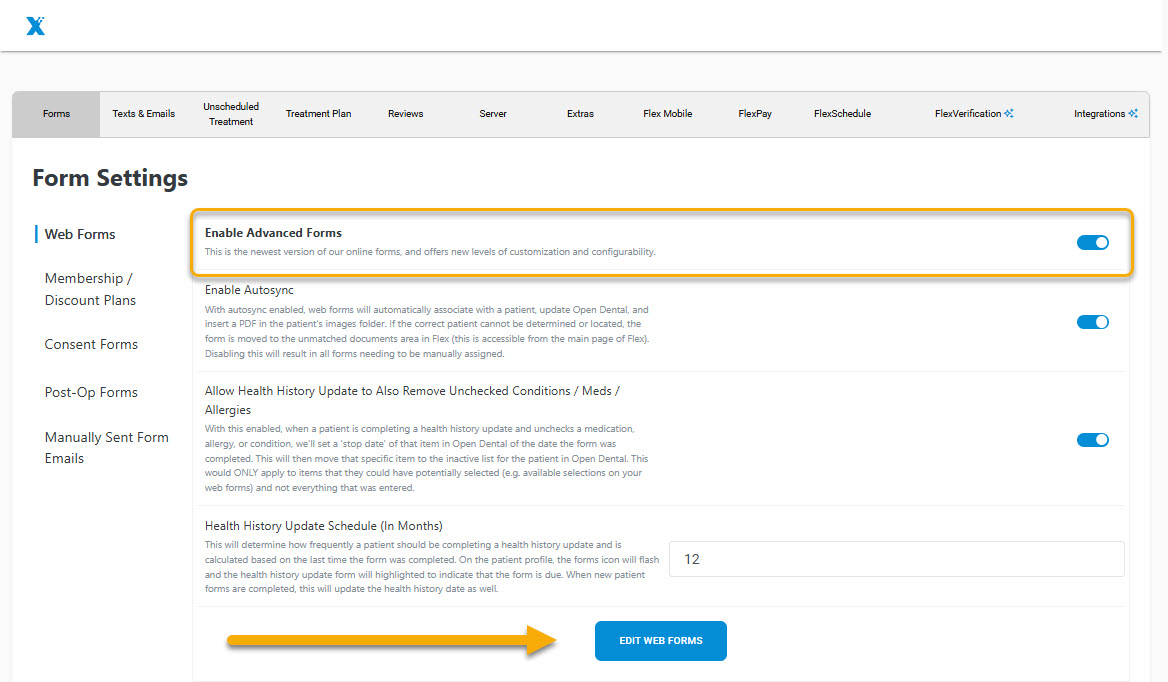Open the Extras tab
1168x682 pixels.
[580, 114]
